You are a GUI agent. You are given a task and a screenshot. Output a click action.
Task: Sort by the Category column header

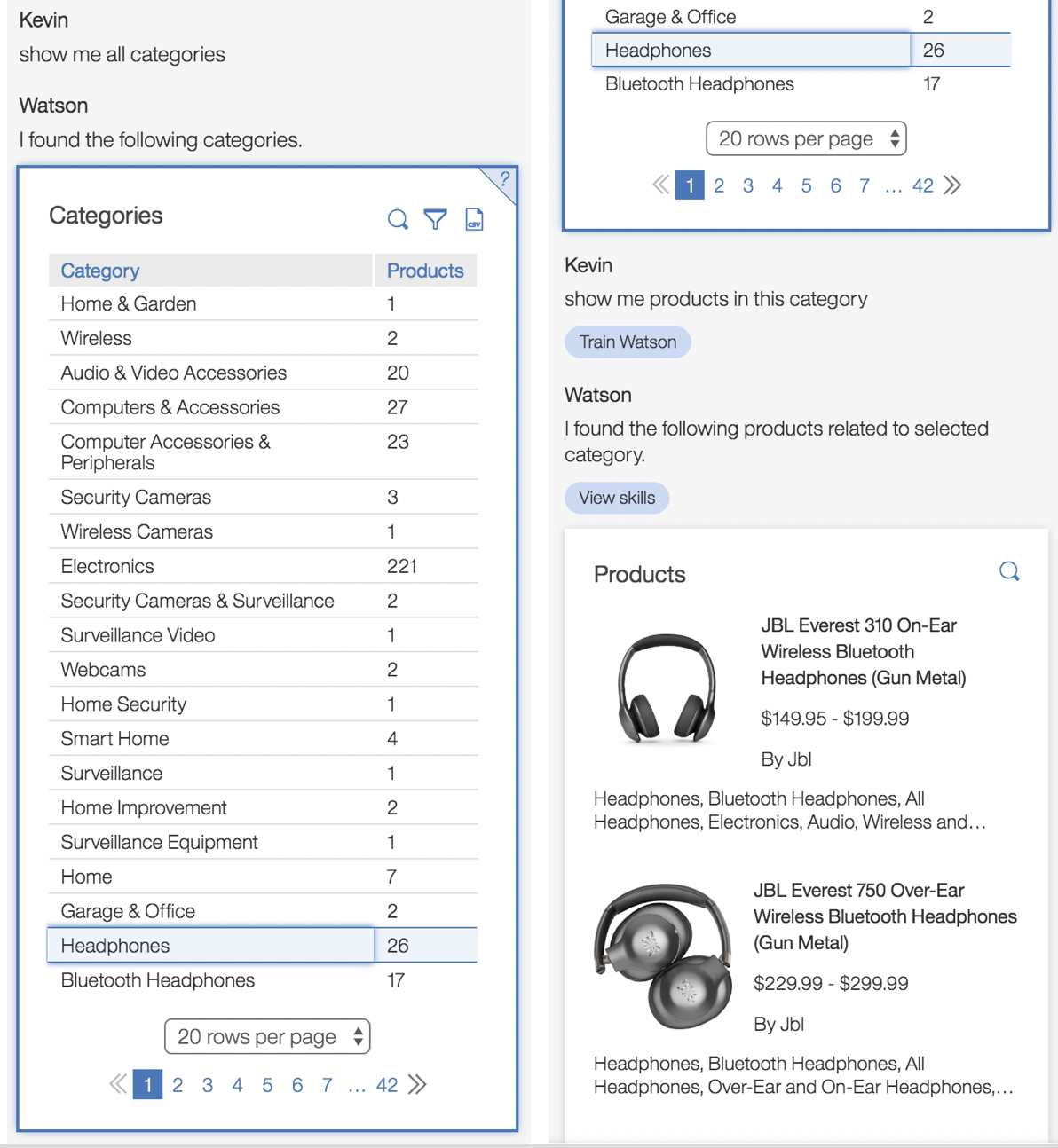210,271
